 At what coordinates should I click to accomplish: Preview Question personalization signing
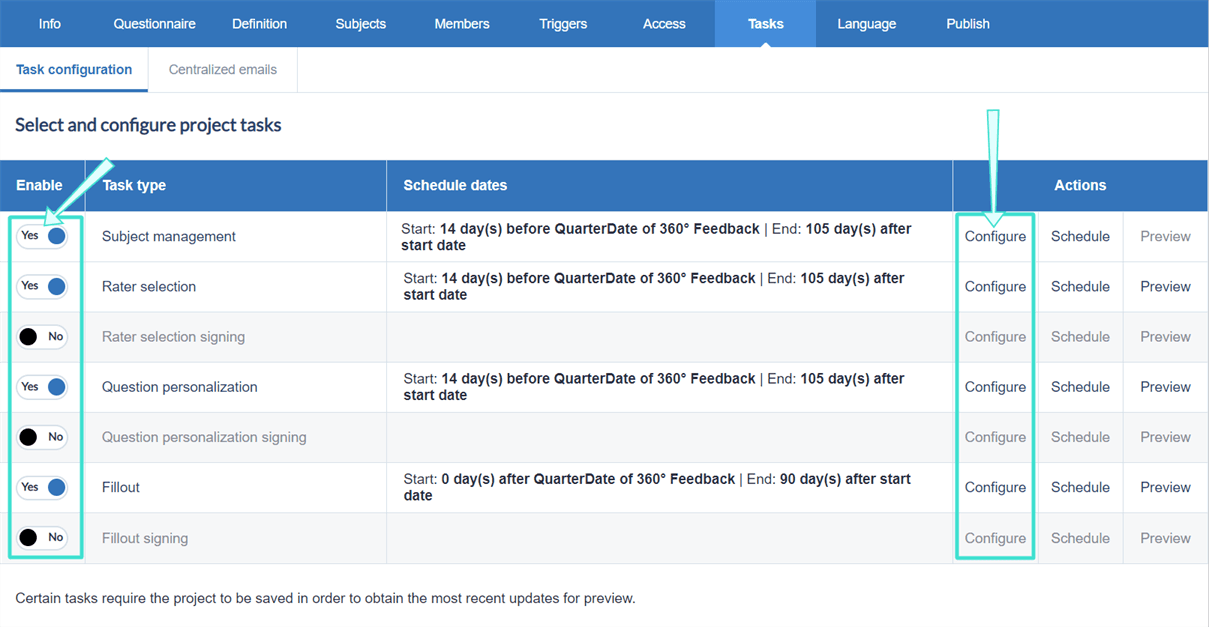click(x=1165, y=437)
